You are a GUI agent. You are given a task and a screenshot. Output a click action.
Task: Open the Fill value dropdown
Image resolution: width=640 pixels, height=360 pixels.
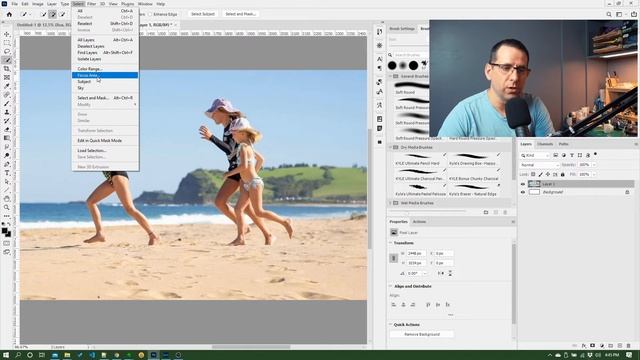click(594, 174)
